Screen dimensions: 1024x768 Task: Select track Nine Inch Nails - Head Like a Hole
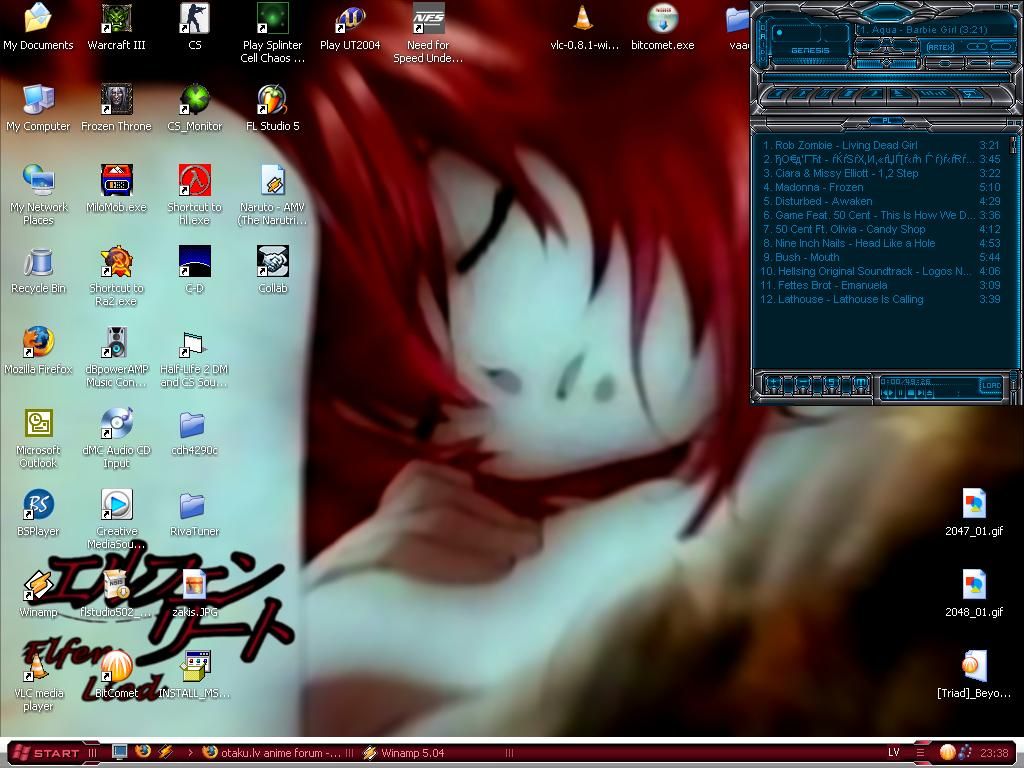coord(881,243)
